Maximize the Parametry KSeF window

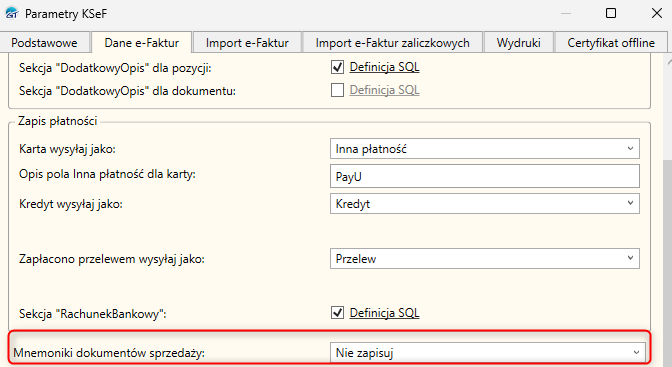tap(611, 13)
